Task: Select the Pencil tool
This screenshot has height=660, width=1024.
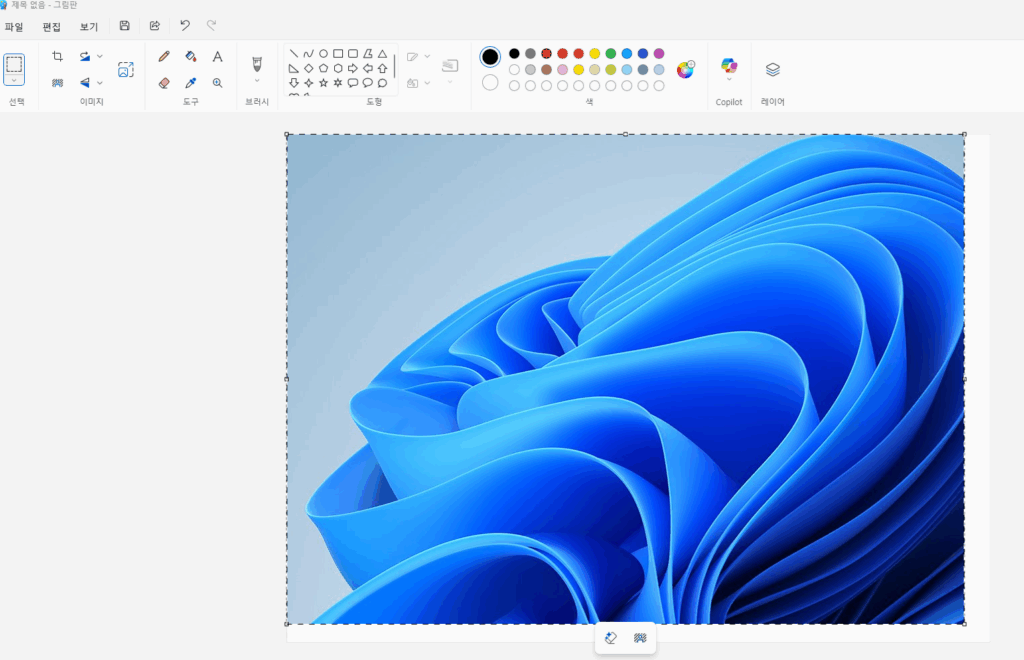Action: pyautogui.click(x=164, y=57)
